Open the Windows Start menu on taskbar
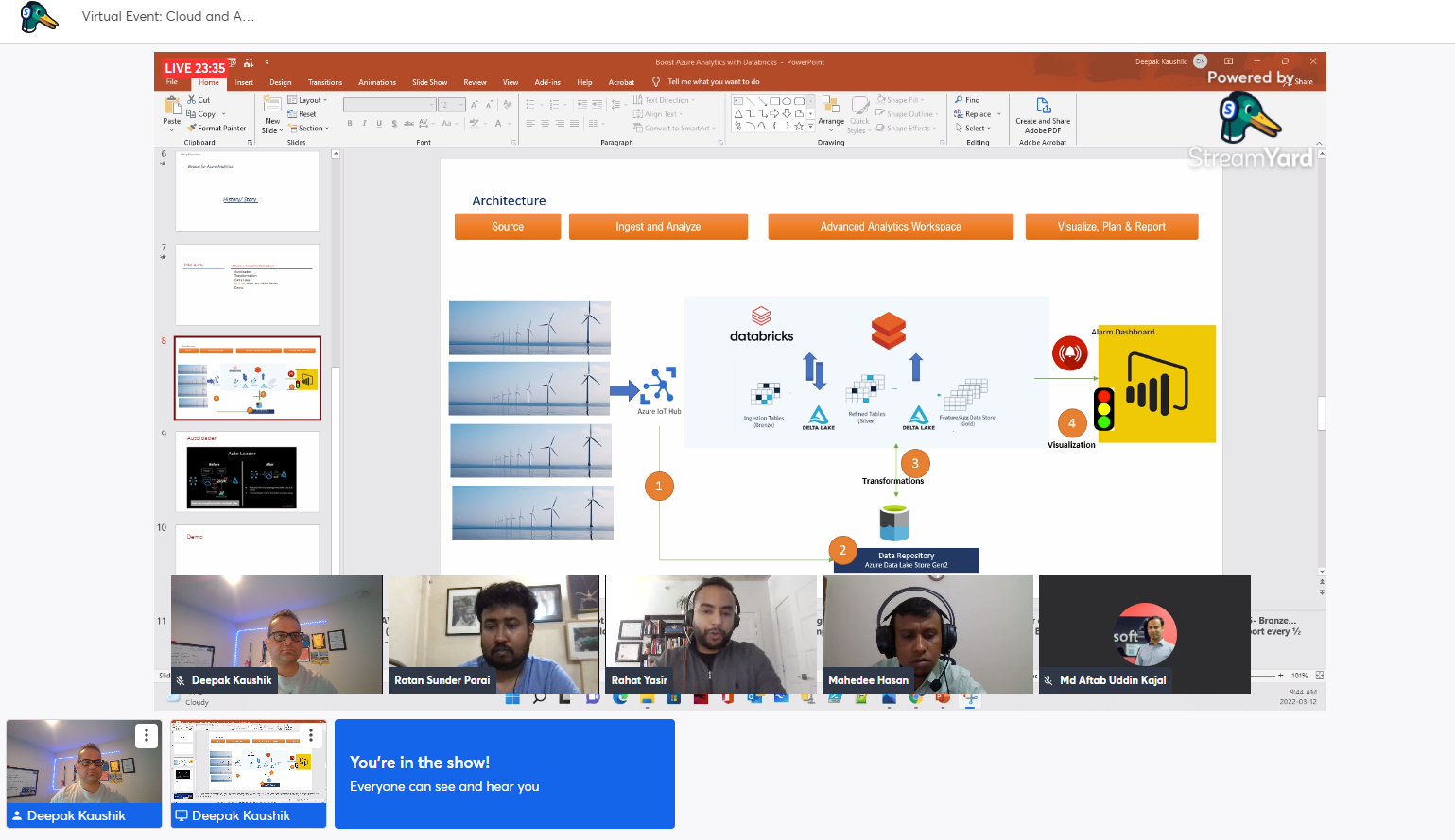The image size is (1455, 840). [x=512, y=699]
